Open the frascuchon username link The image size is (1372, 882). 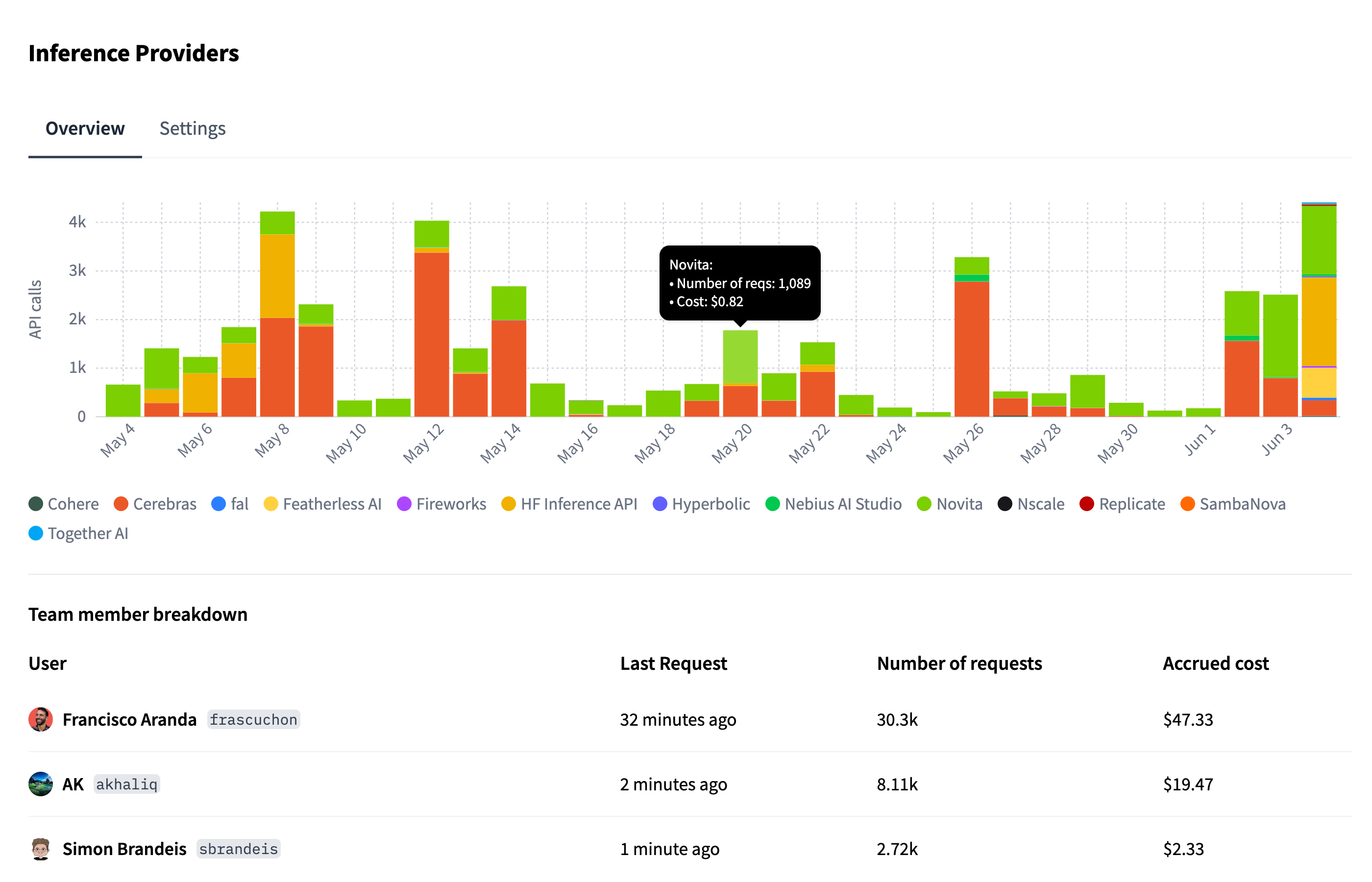point(253,719)
